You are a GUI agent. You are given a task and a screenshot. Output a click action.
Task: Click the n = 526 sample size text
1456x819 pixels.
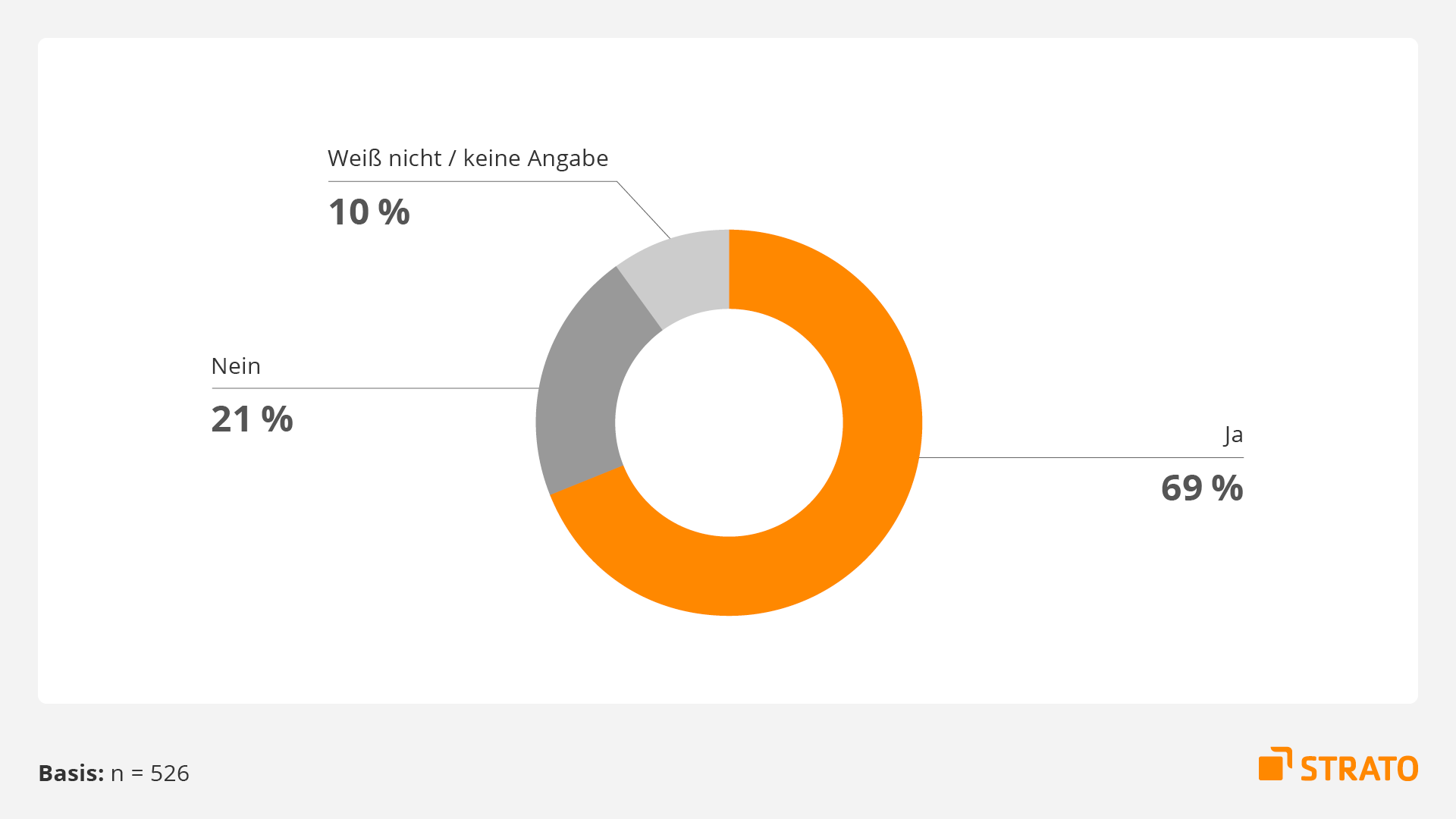(150, 773)
